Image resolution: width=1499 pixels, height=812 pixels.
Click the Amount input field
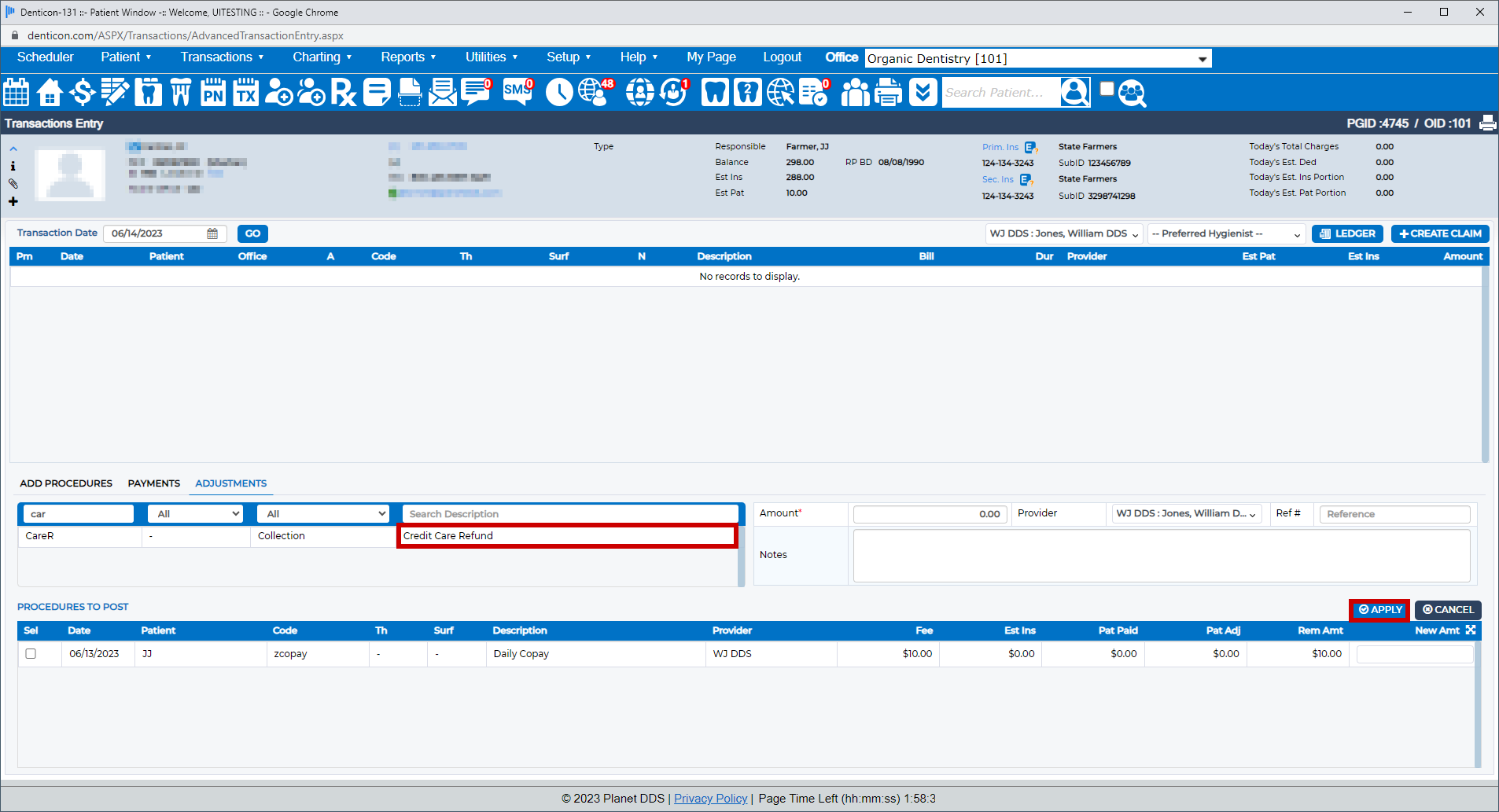click(930, 514)
